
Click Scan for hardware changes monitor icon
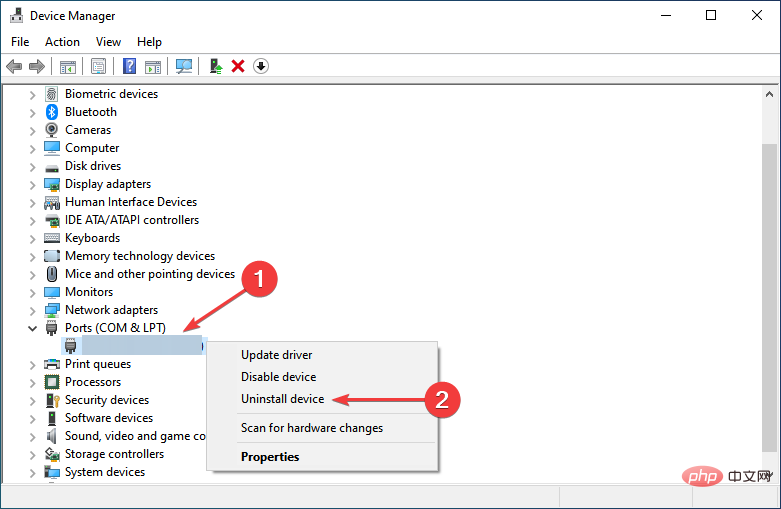[x=183, y=66]
